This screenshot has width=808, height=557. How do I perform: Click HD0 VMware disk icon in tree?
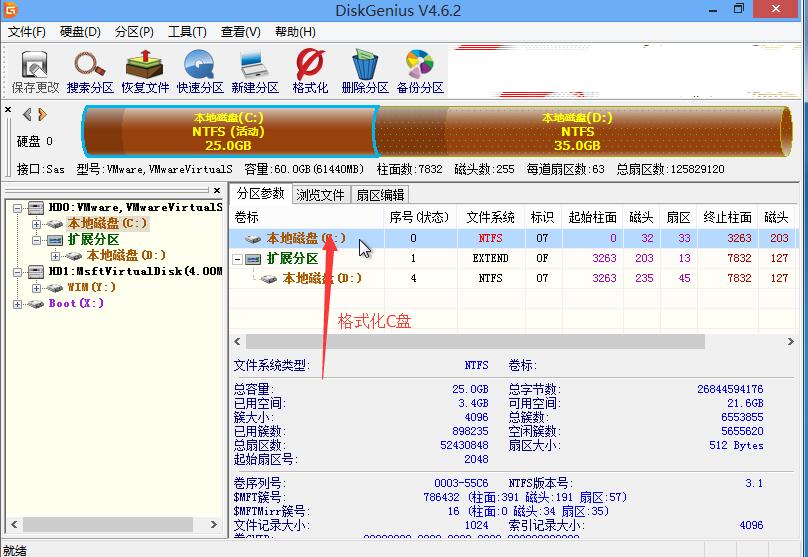click(x=36, y=208)
